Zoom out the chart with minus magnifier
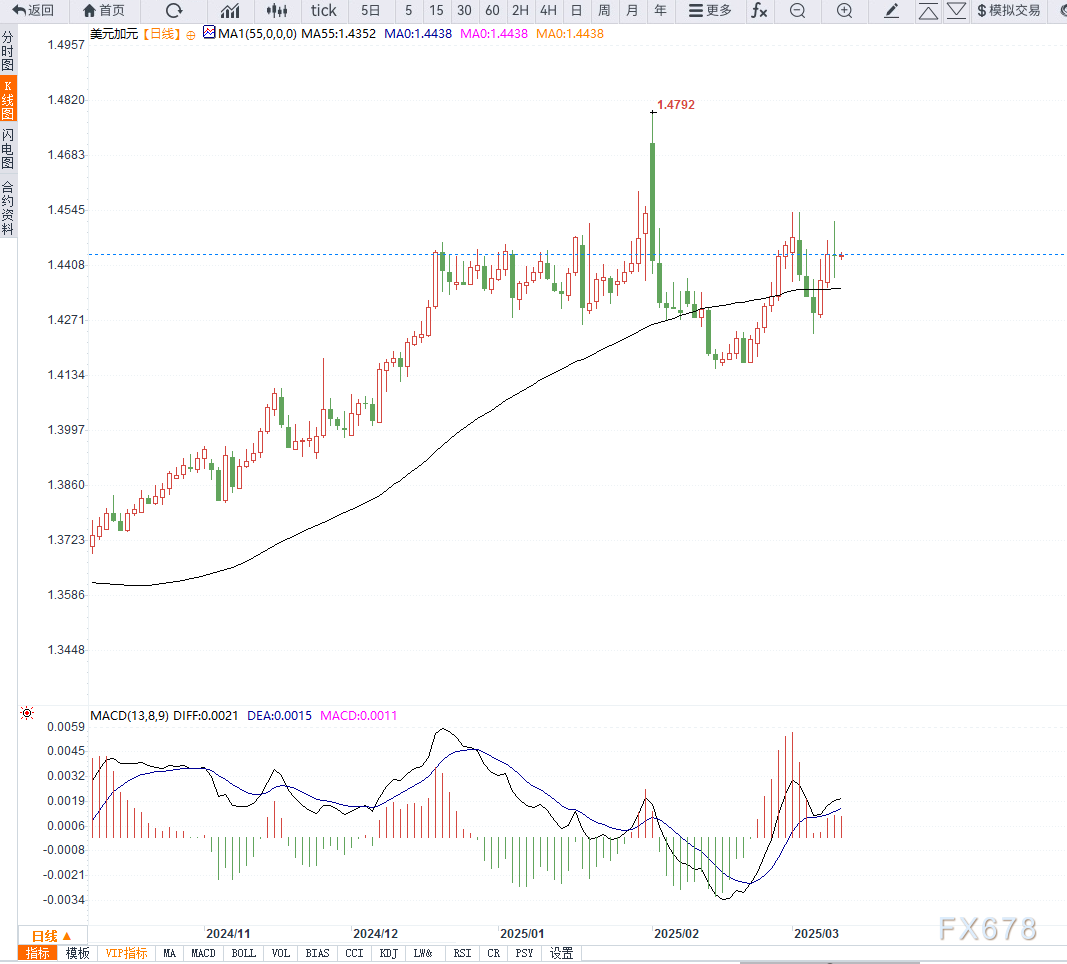The image size is (1067, 964). 798,10
